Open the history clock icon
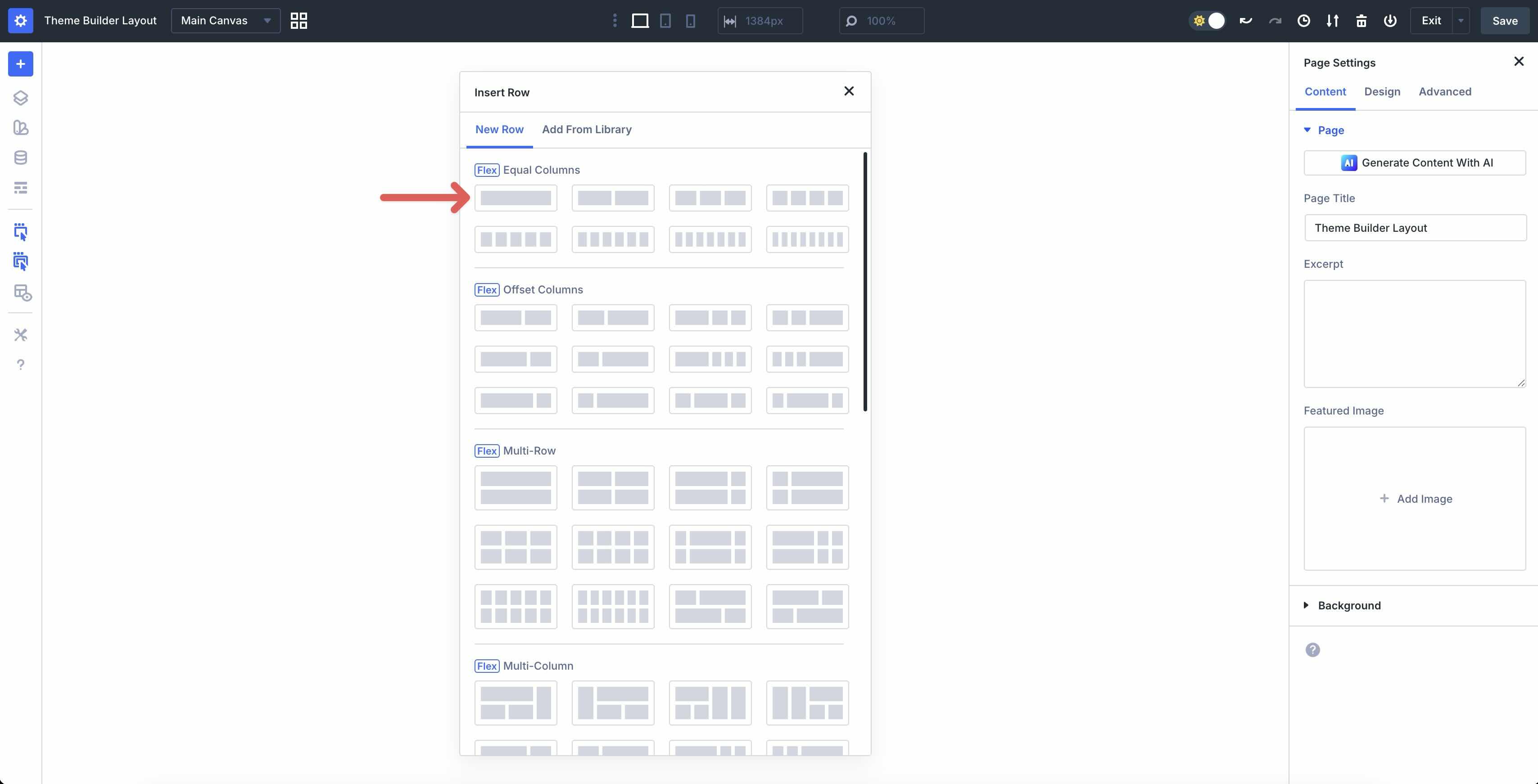 [1303, 20]
